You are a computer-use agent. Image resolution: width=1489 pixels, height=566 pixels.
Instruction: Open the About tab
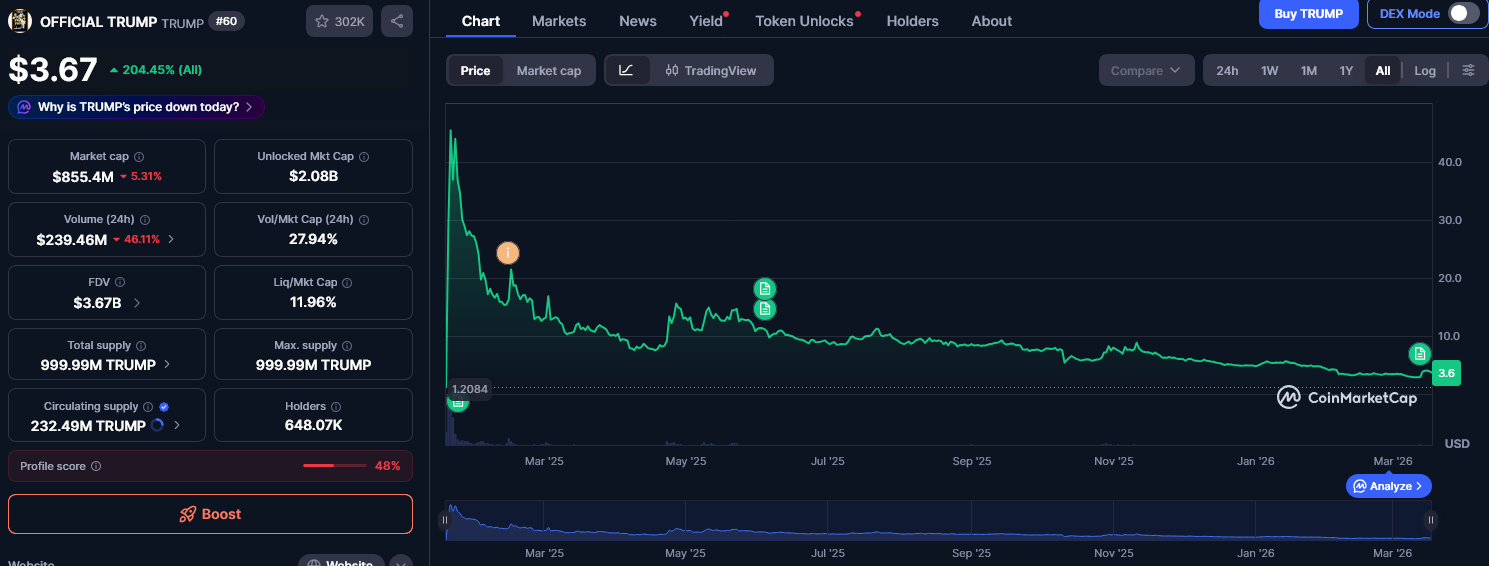coord(992,20)
